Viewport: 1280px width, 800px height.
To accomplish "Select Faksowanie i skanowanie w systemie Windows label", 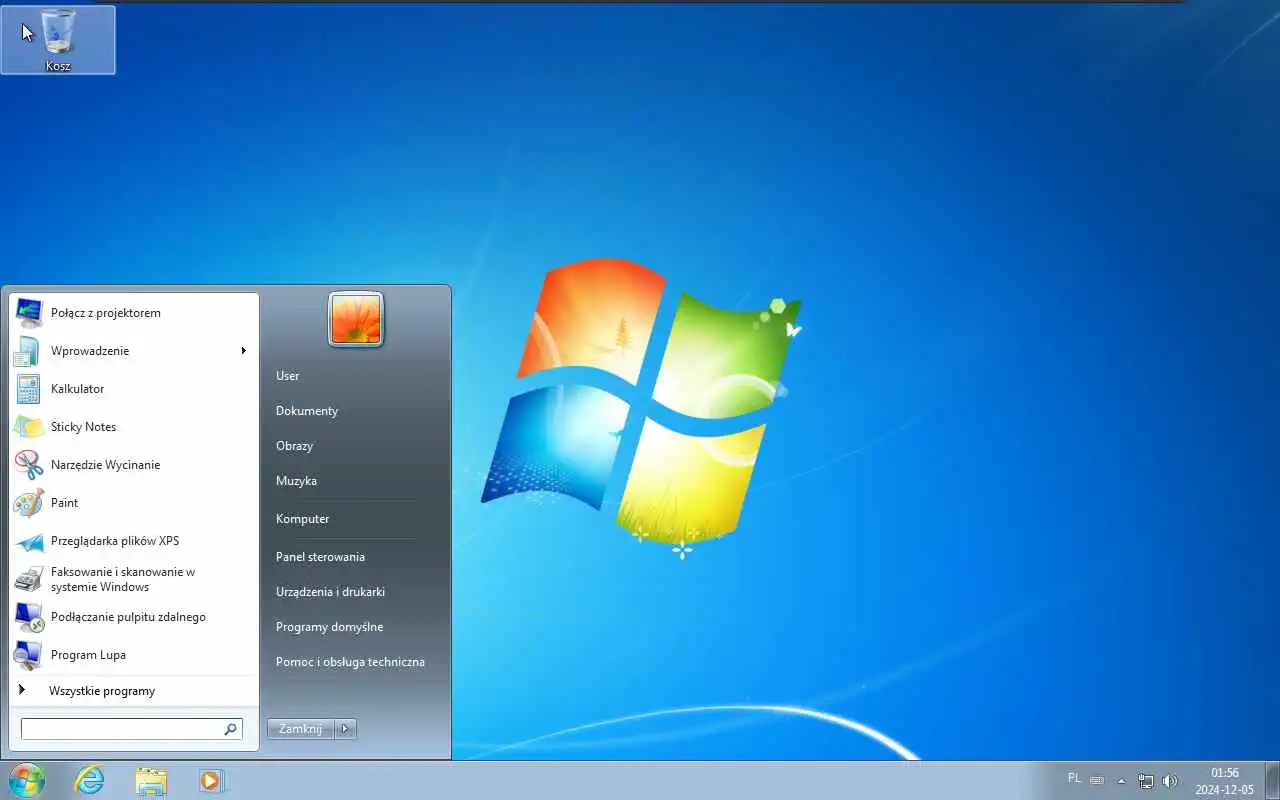I will coord(123,580).
